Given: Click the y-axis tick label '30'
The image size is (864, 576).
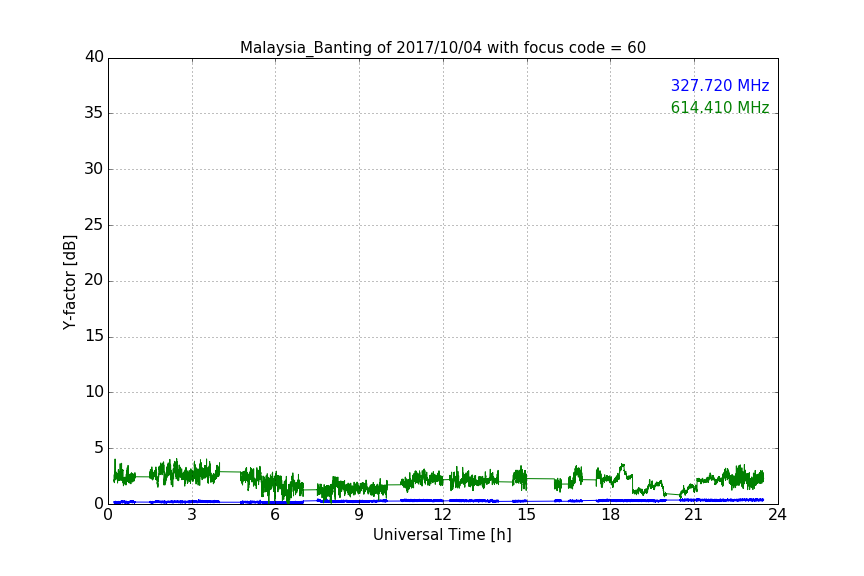Looking at the screenshot, I should coord(94,169).
